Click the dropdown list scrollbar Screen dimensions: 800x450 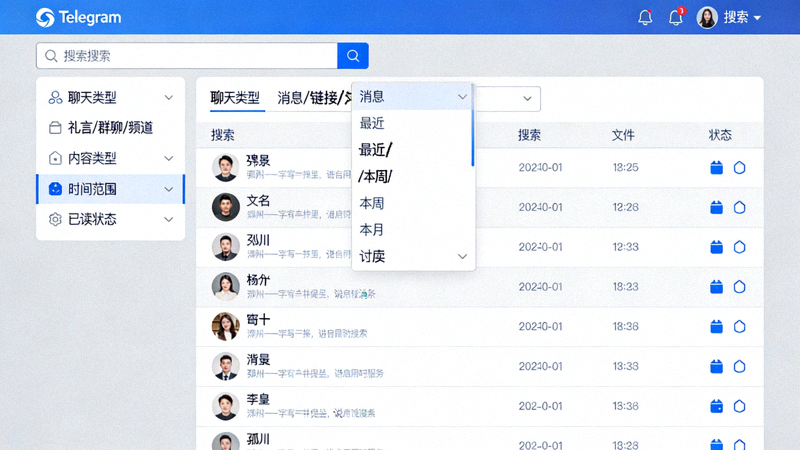click(x=473, y=125)
